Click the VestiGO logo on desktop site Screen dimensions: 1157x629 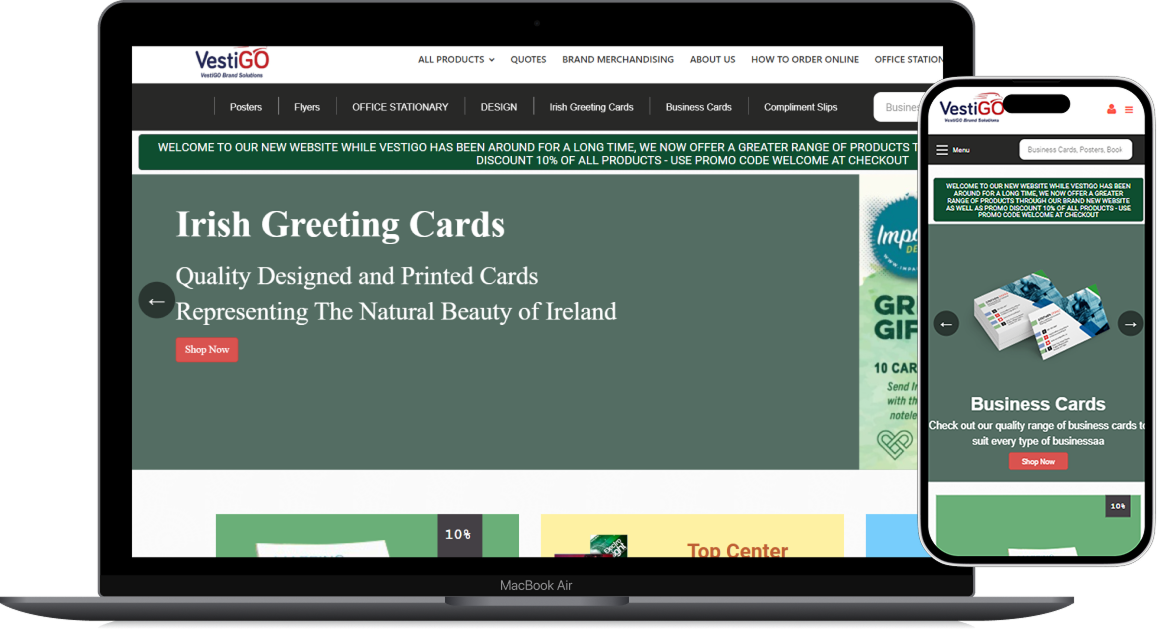coord(232,63)
